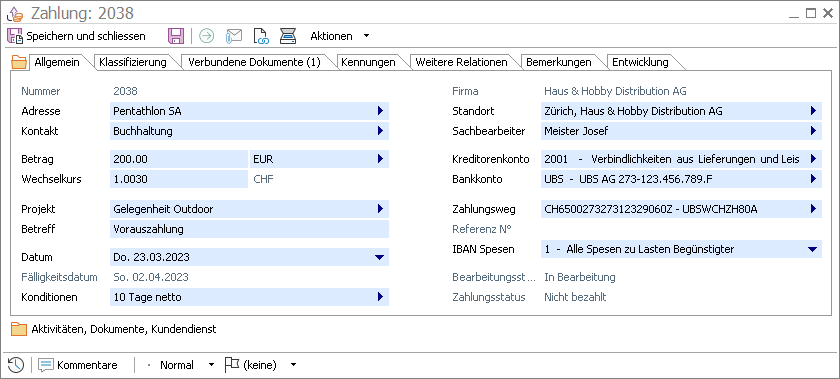Click the purple floppy disk save icon
This screenshot has width=840, height=379.
176,36
